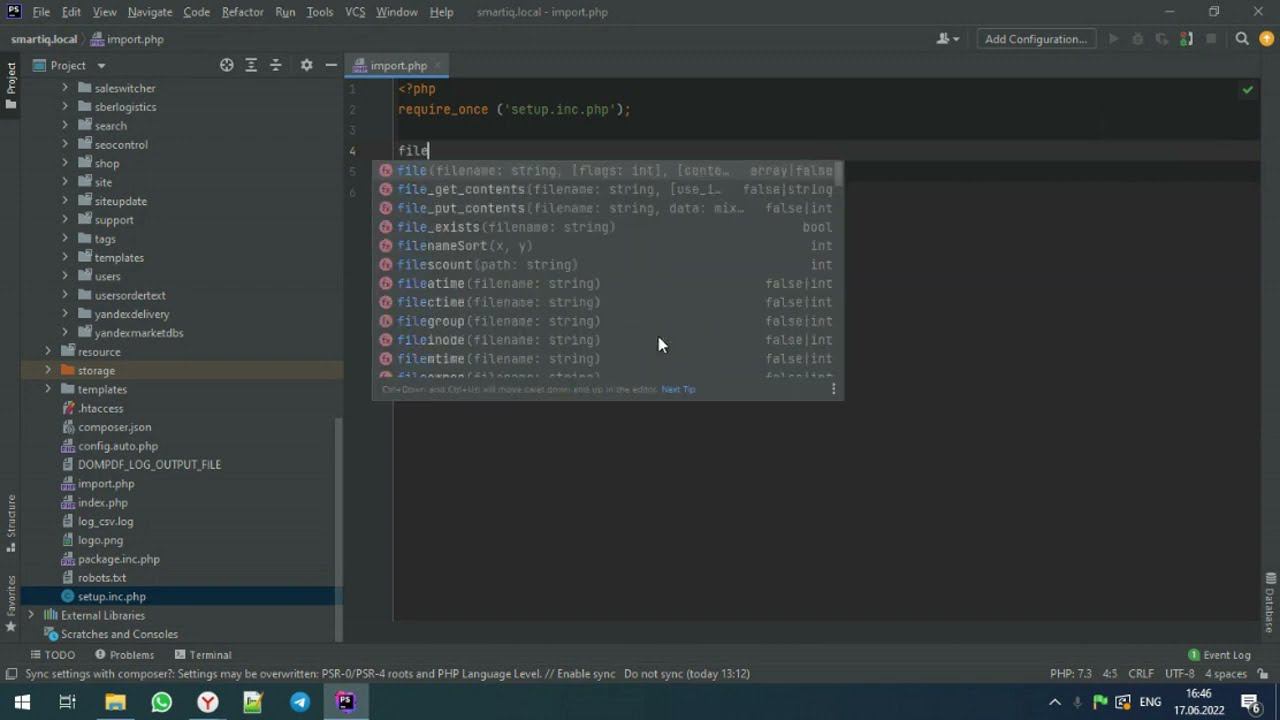Open the Navigate menu

click(x=150, y=12)
